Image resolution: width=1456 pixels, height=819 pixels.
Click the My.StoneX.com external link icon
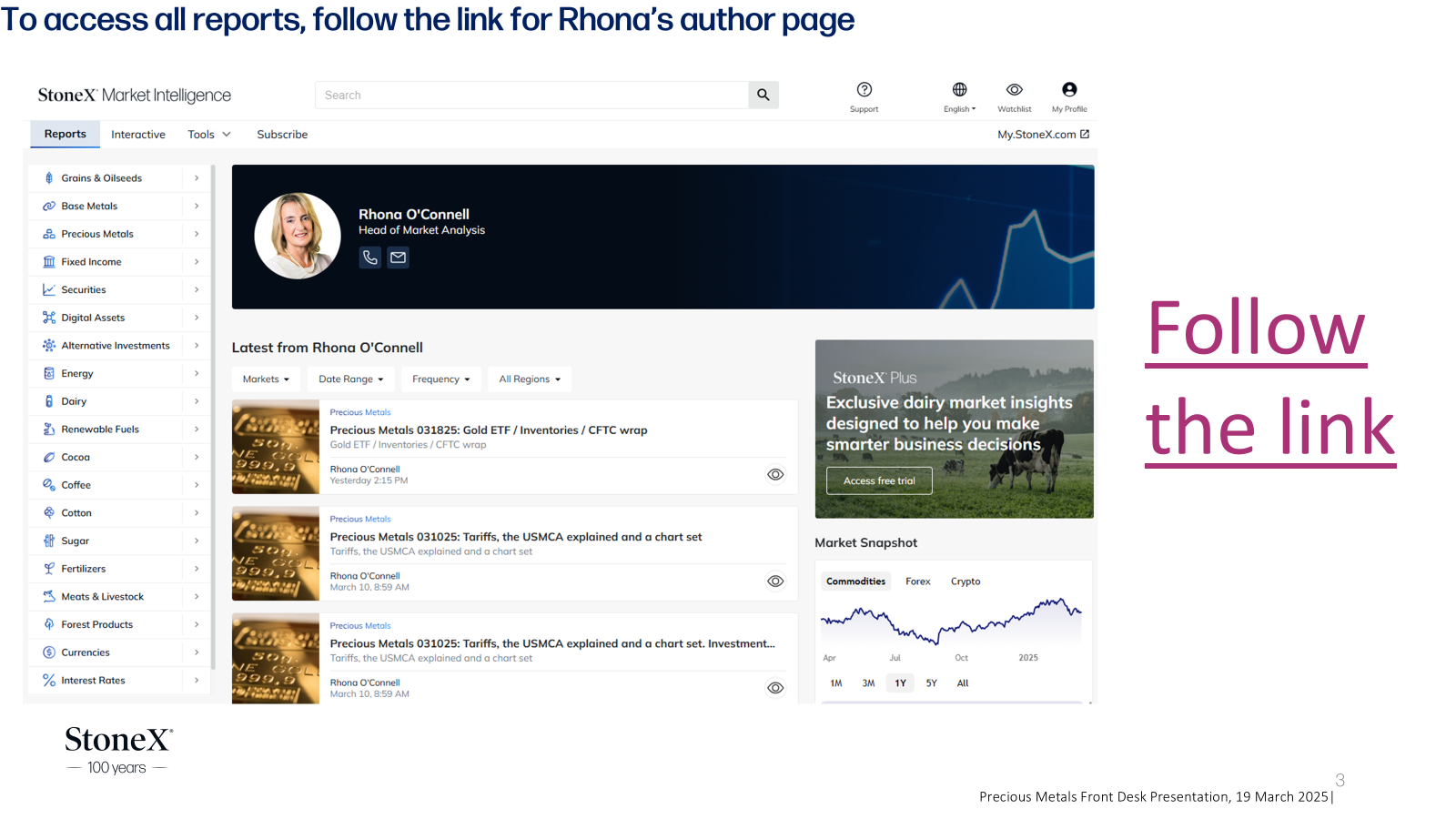(x=1085, y=135)
